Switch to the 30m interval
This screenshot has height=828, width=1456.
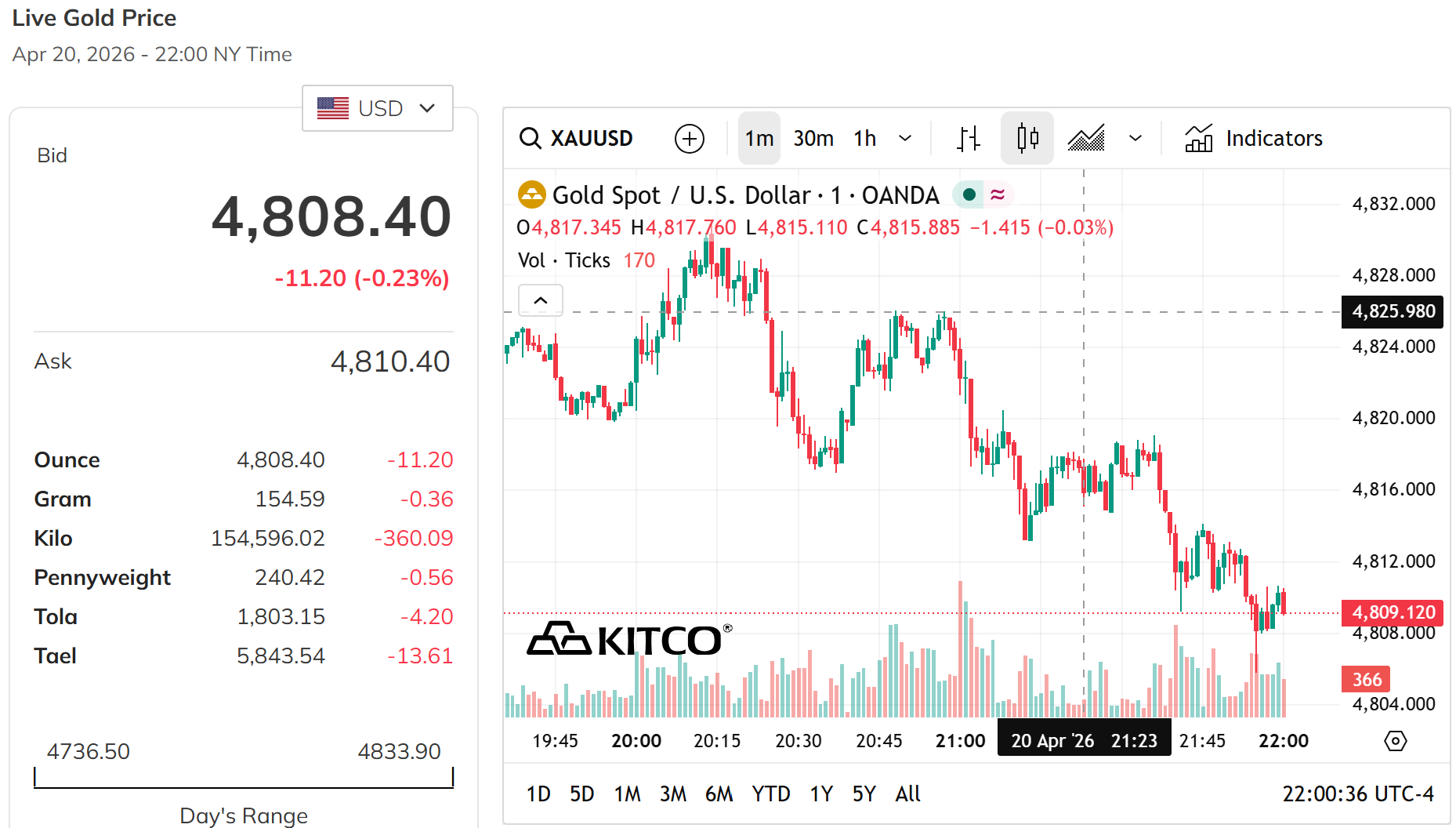pos(813,139)
